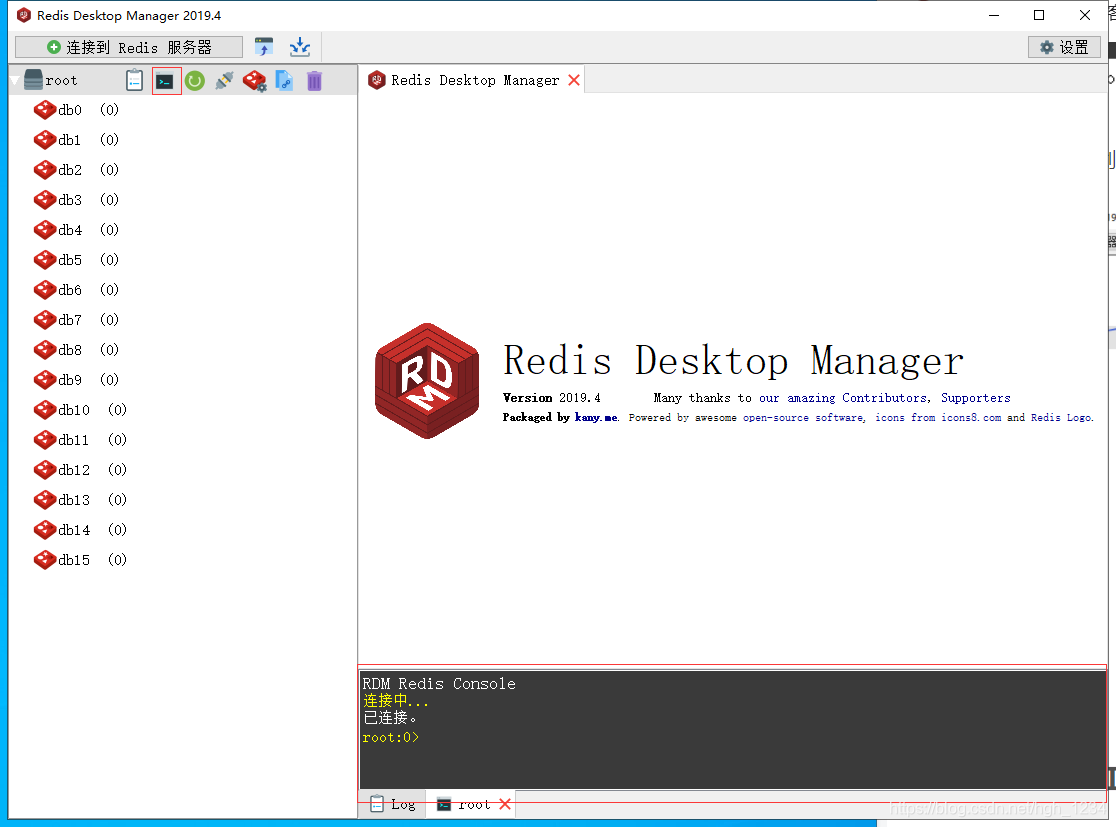Click the red cube icon beside db15
This screenshot has width=1116, height=827.
point(45,560)
